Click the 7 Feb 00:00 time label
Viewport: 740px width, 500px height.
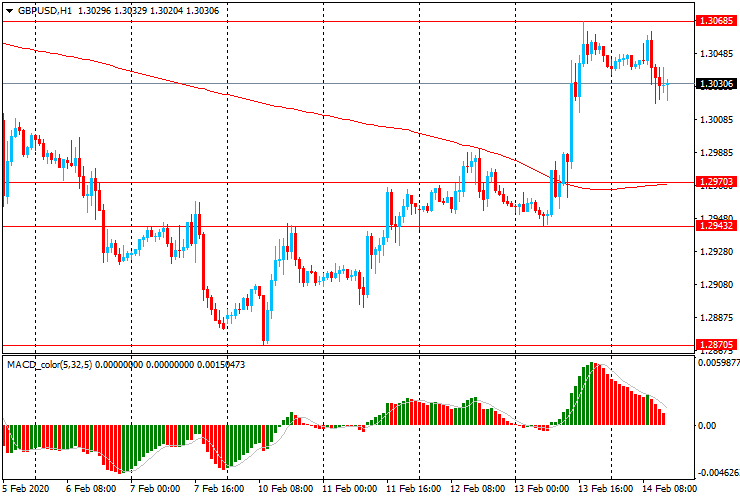[155, 488]
